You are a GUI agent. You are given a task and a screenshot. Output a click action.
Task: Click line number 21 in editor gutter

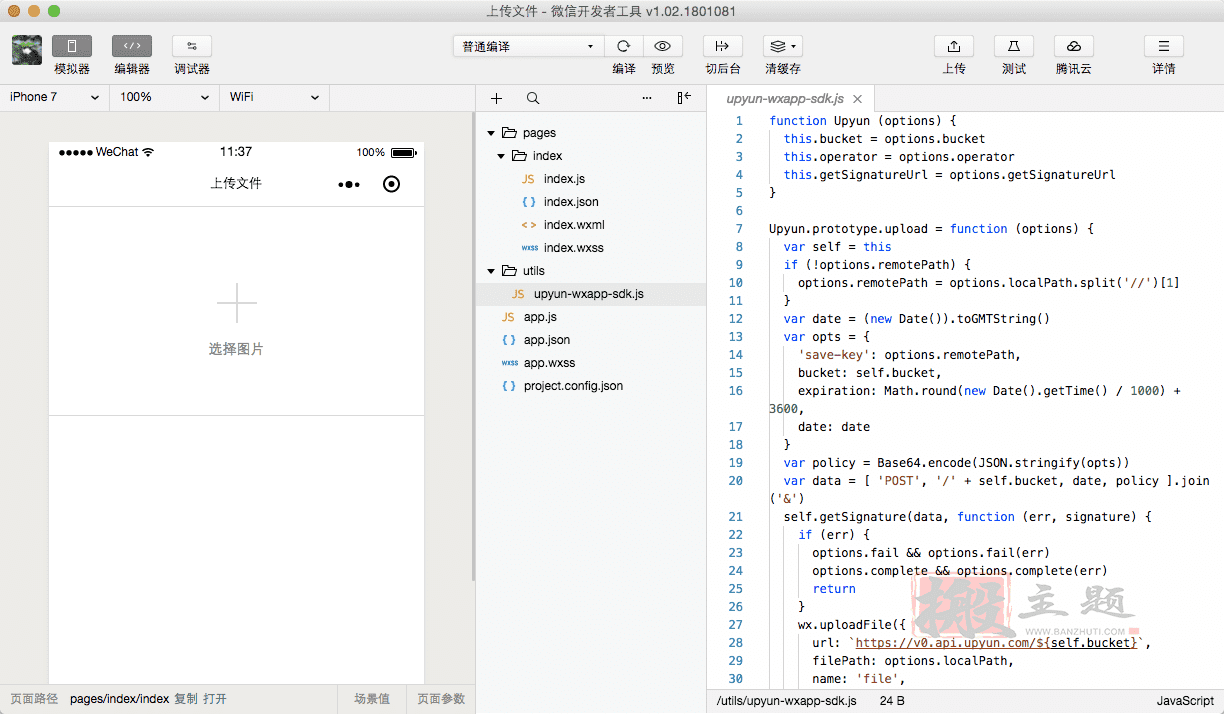(736, 517)
